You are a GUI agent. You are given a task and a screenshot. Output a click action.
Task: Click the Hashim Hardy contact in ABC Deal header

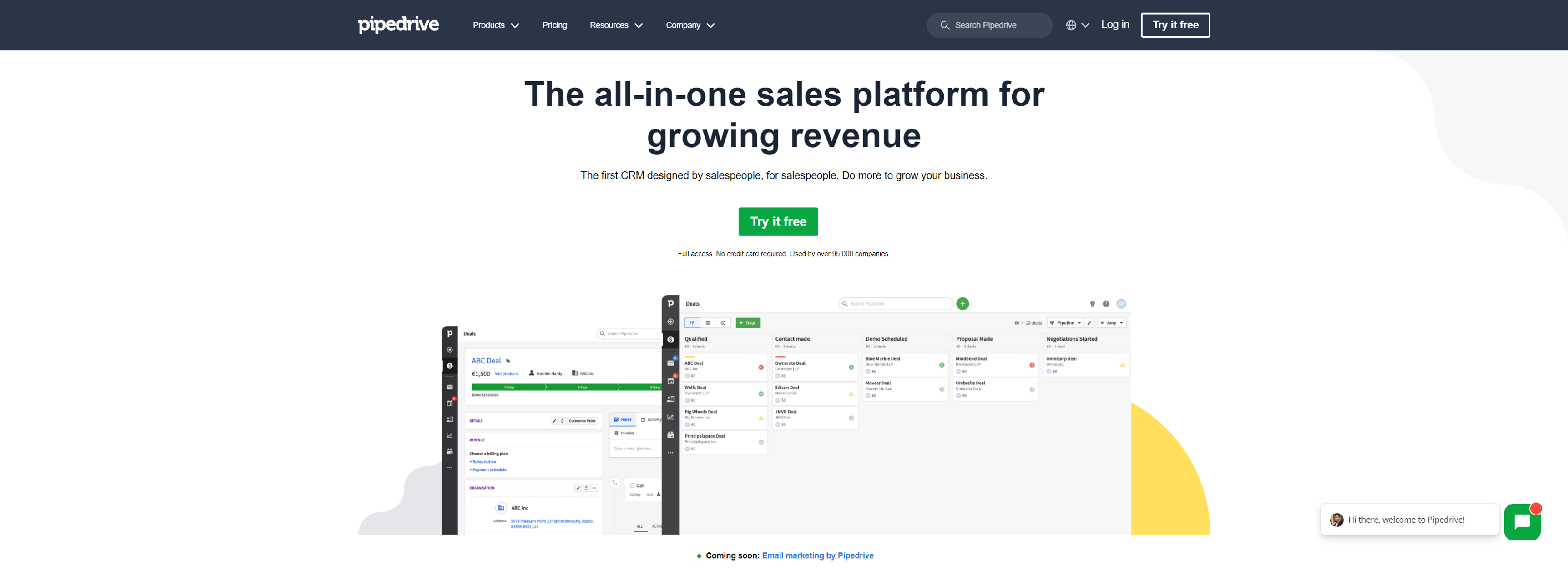546,374
